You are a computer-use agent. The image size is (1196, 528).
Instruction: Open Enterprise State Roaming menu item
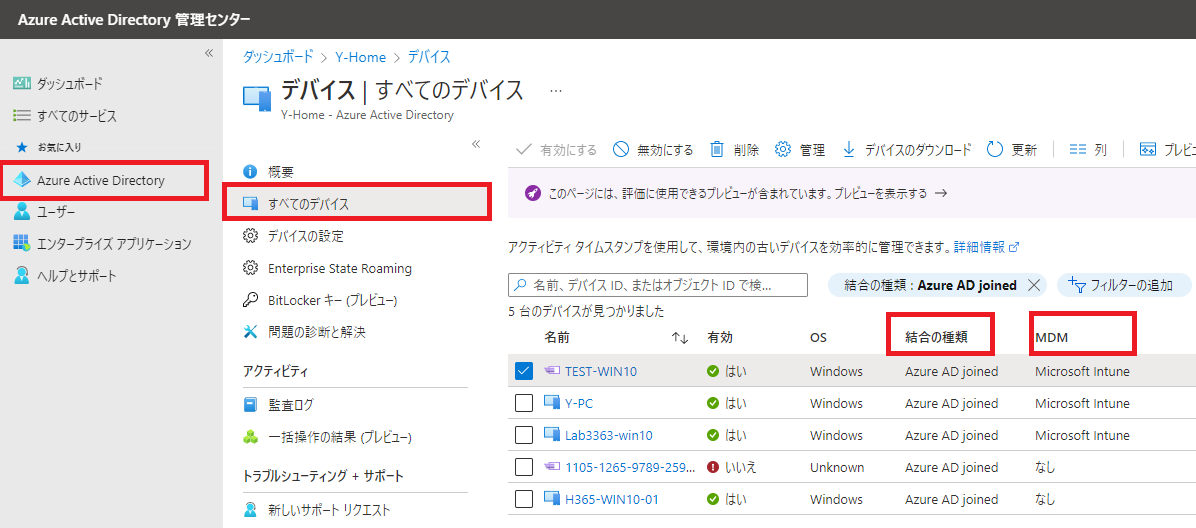click(x=340, y=269)
